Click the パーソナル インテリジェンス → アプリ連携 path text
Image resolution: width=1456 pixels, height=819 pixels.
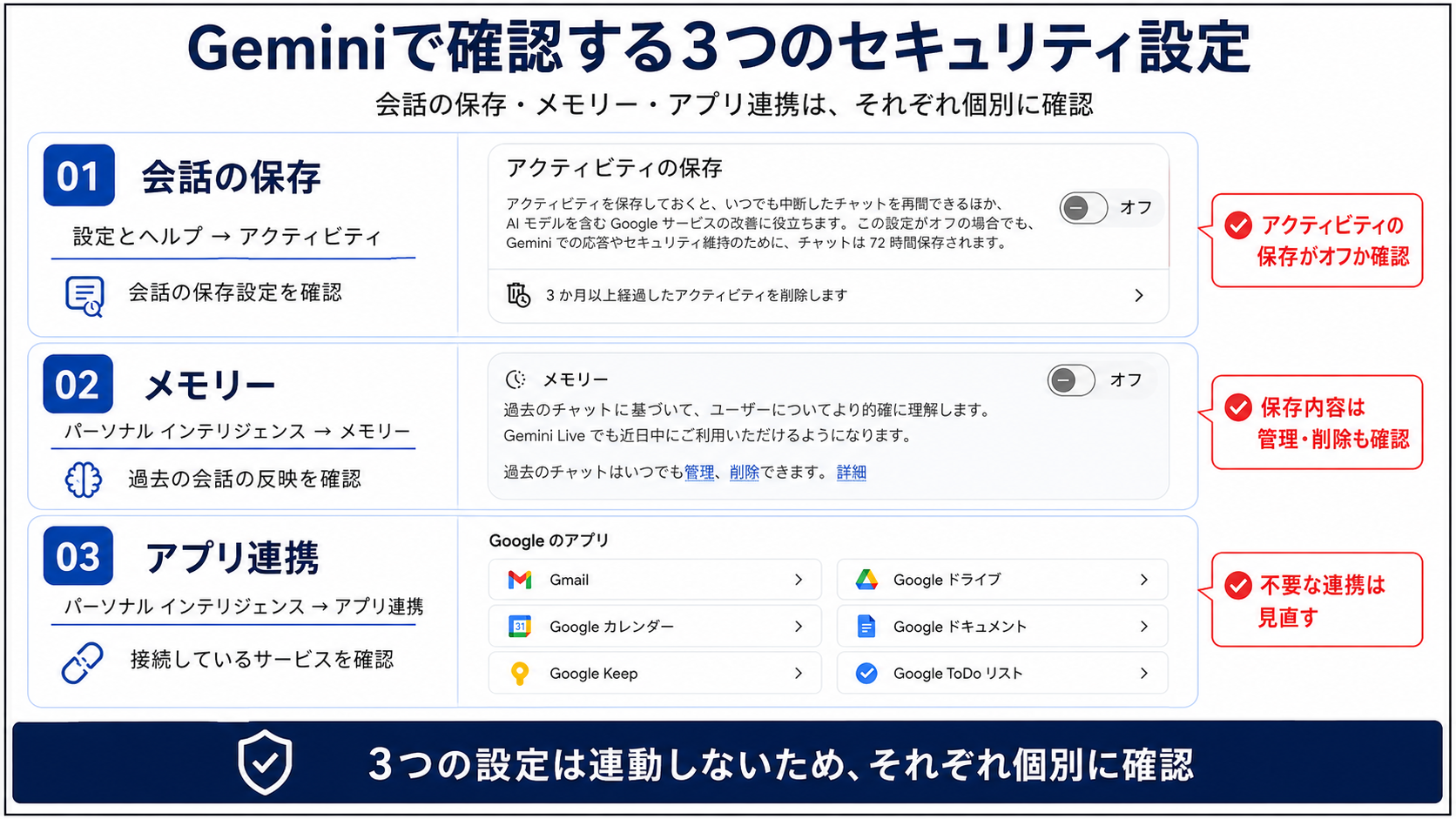click(x=244, y=607)
